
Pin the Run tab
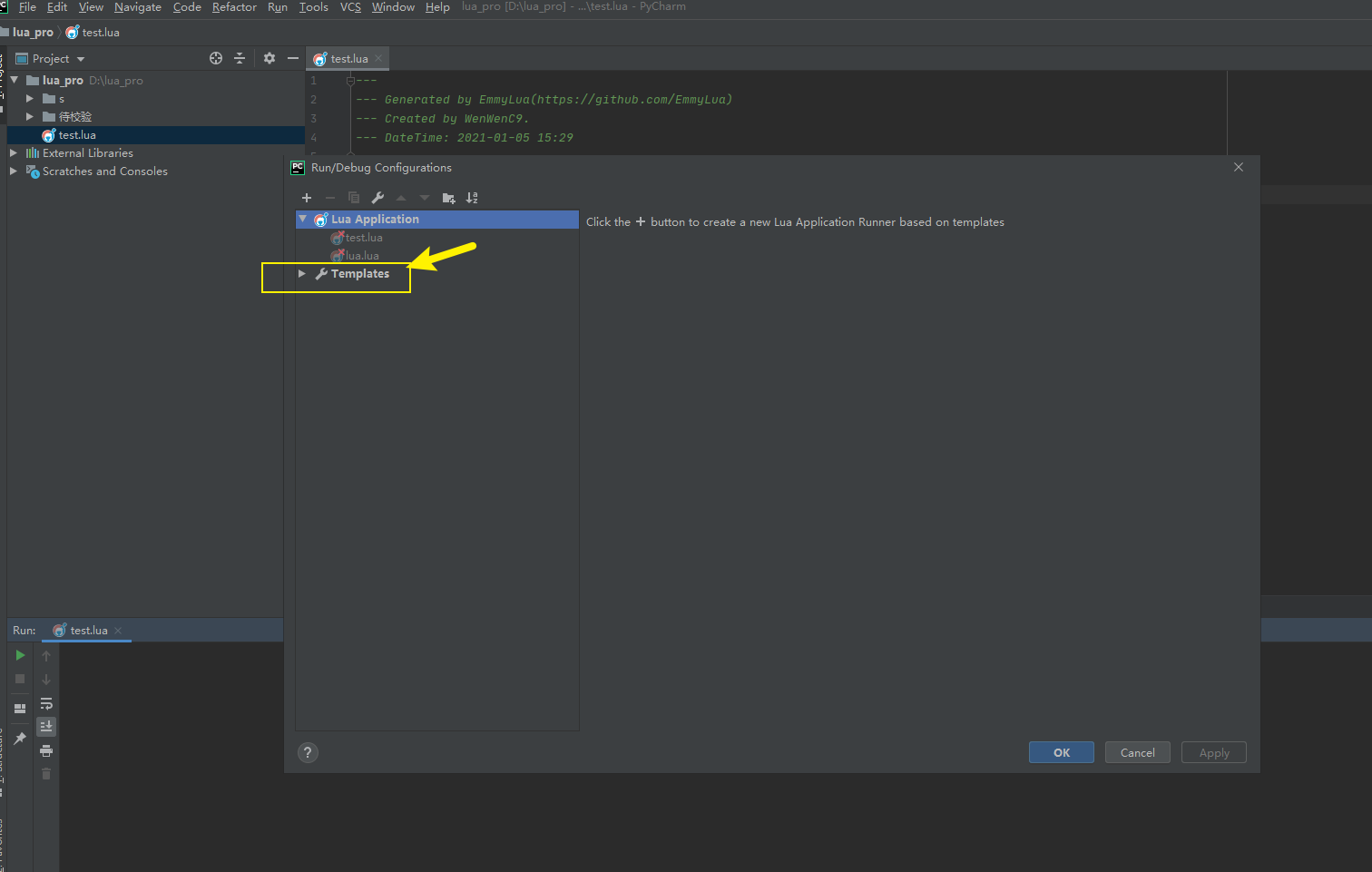coord(20,739)
